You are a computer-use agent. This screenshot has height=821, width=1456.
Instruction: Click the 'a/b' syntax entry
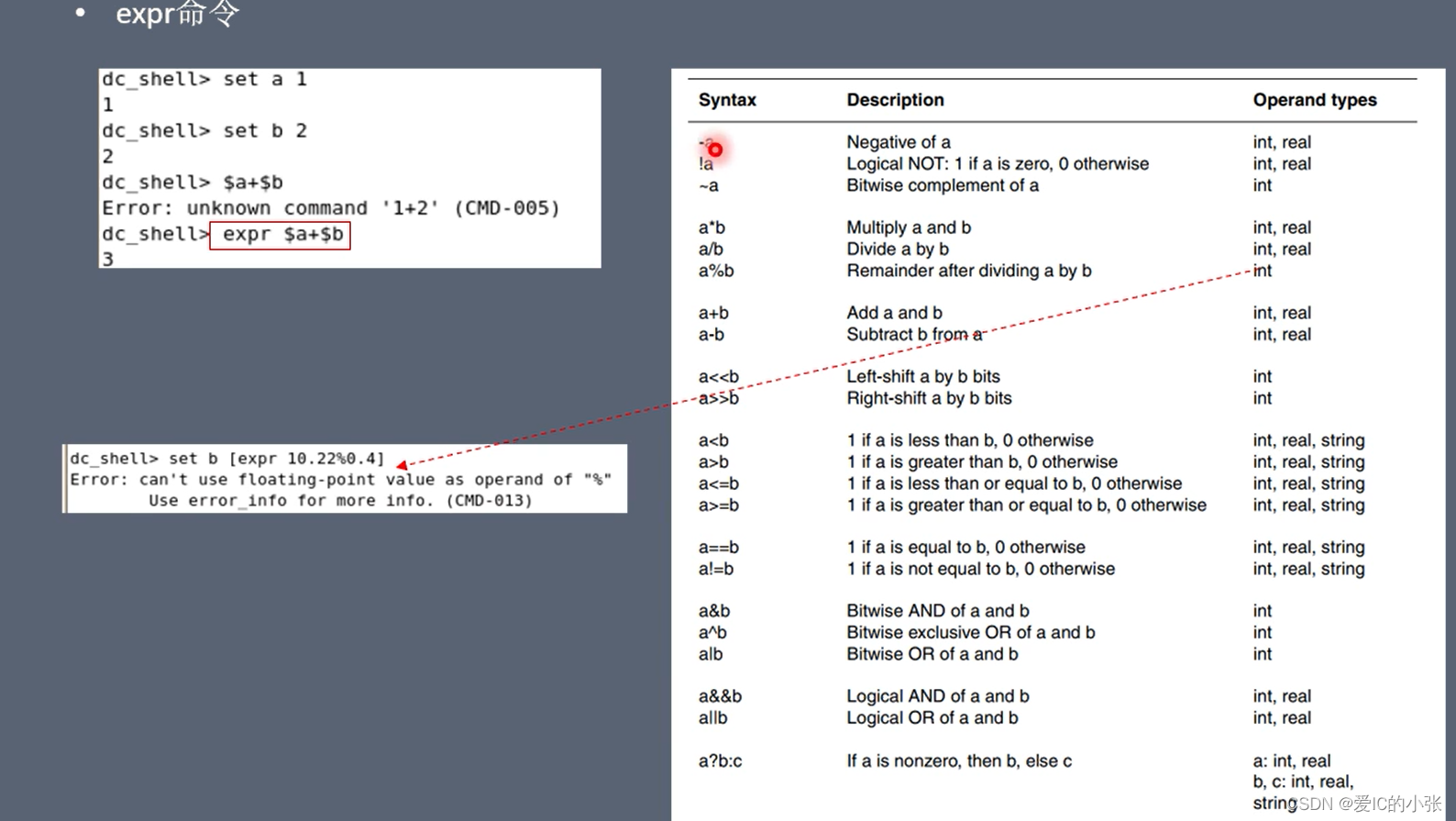tap(711, 250)
